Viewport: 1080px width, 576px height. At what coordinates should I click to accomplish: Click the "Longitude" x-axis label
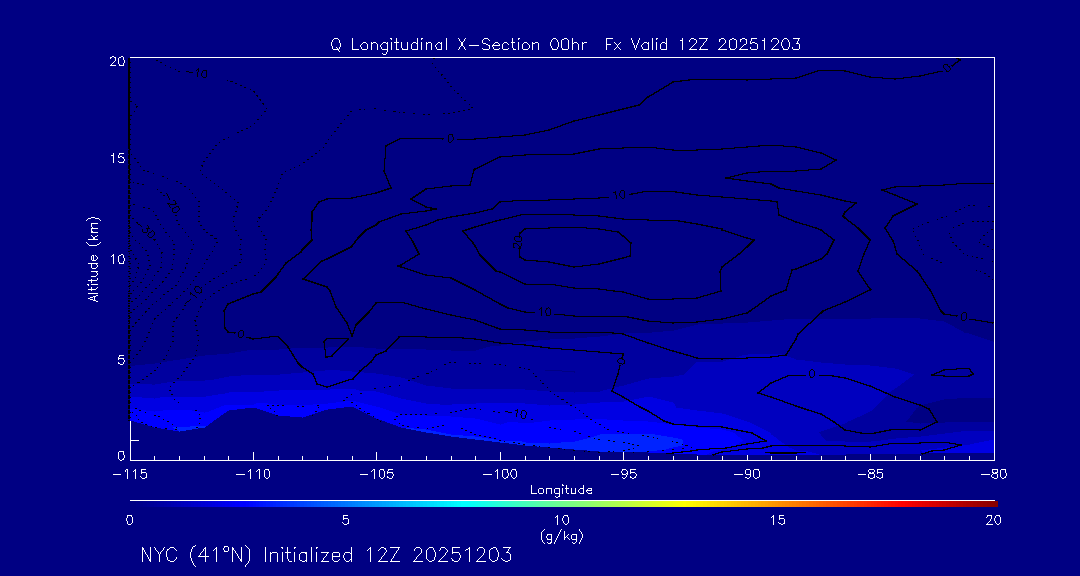[561, 491]
